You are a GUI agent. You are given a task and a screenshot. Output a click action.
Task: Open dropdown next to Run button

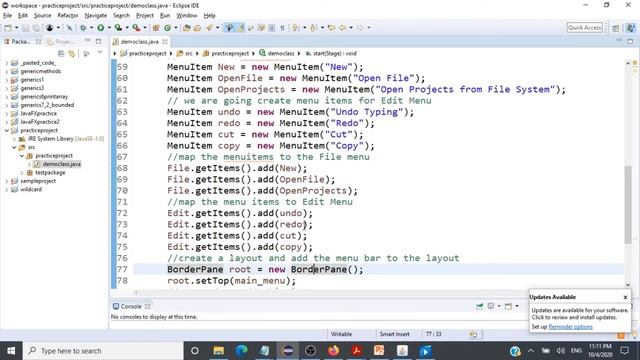point(109,28)
